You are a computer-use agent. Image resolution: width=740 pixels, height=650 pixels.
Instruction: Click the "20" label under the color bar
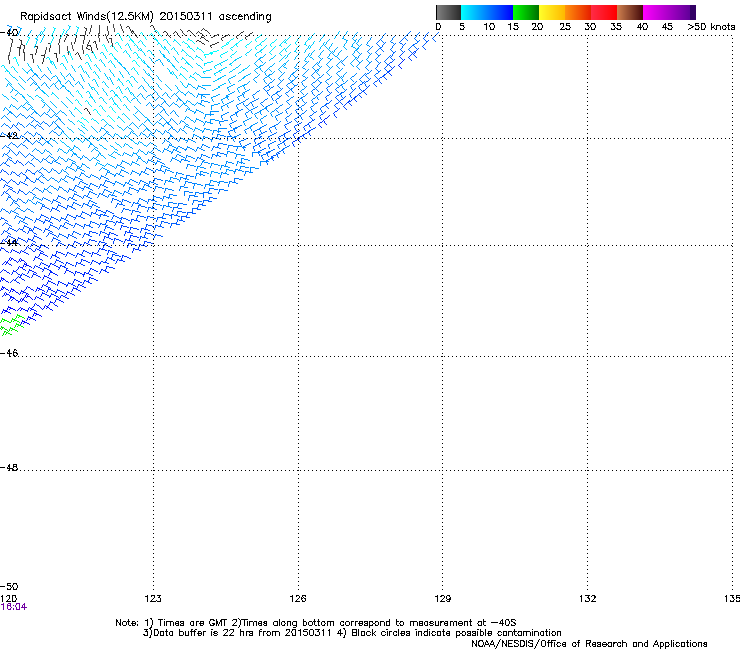(537, 27)
